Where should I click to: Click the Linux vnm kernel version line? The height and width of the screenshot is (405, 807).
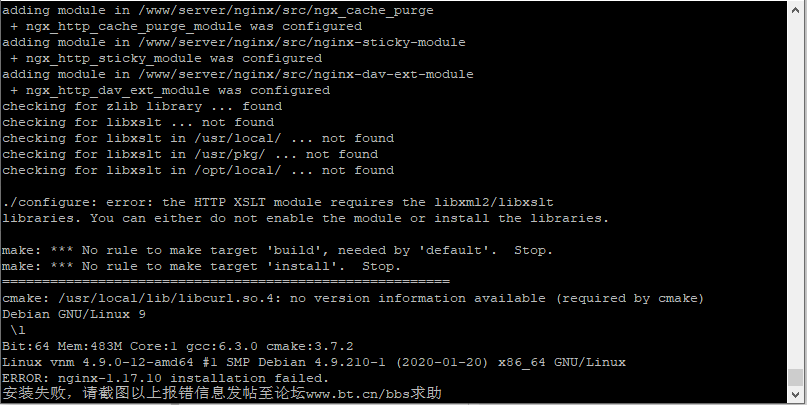coord(314,362)
